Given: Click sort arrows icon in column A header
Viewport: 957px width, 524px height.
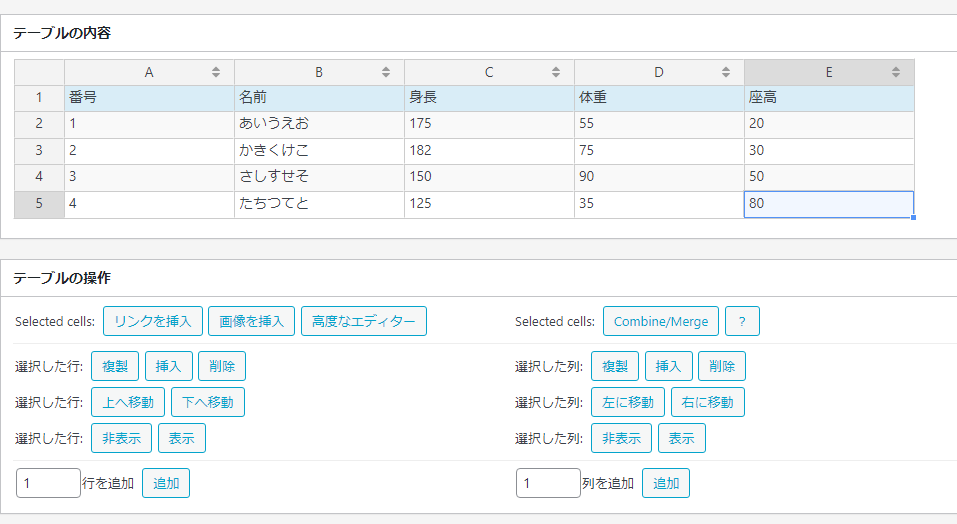Looking at the screenshot, I should coord(216,72).
